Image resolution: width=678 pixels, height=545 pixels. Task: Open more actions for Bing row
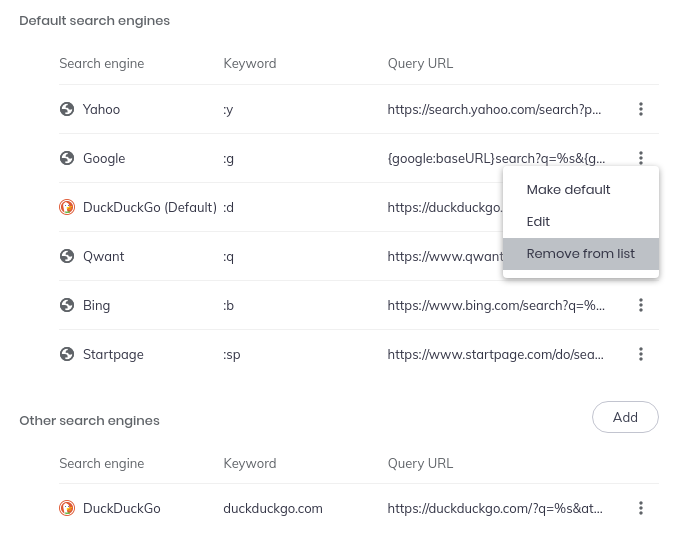(x=641, y=305)
